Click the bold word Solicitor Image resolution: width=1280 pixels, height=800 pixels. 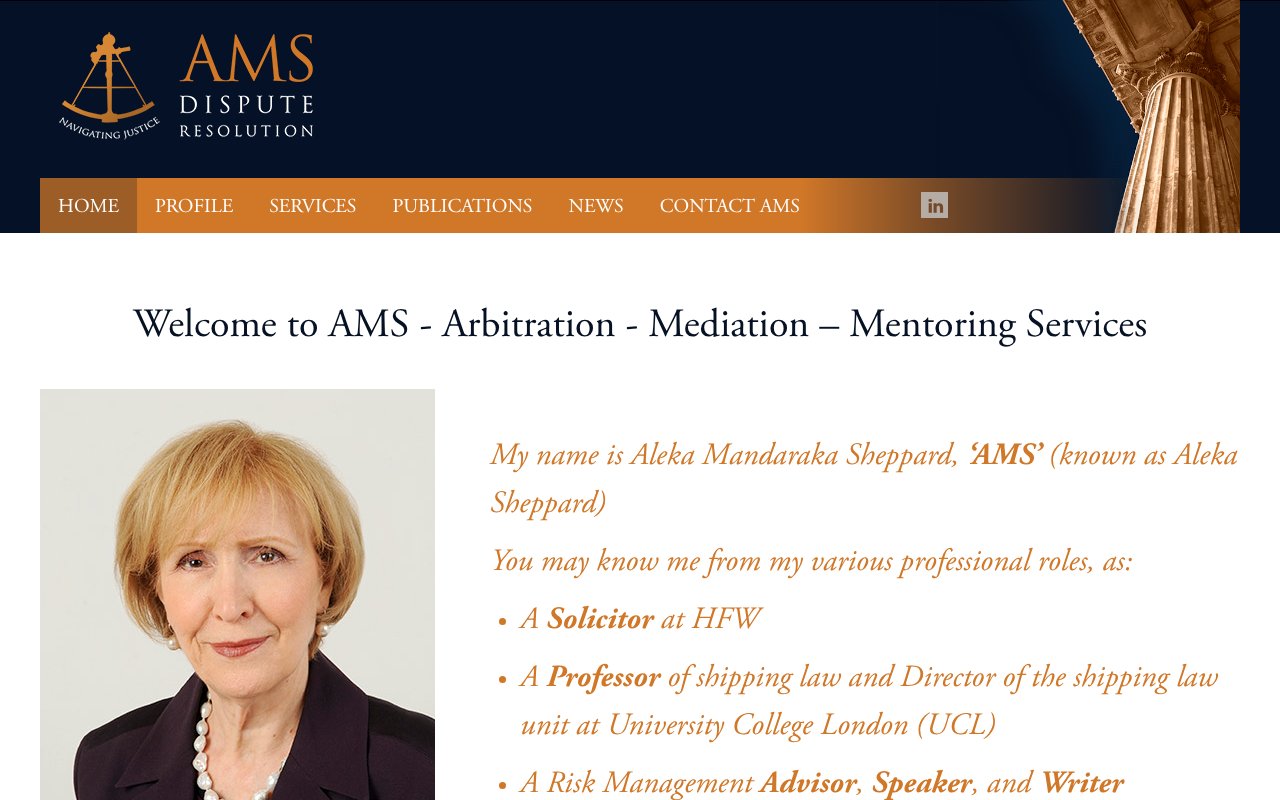click(600, 620)
